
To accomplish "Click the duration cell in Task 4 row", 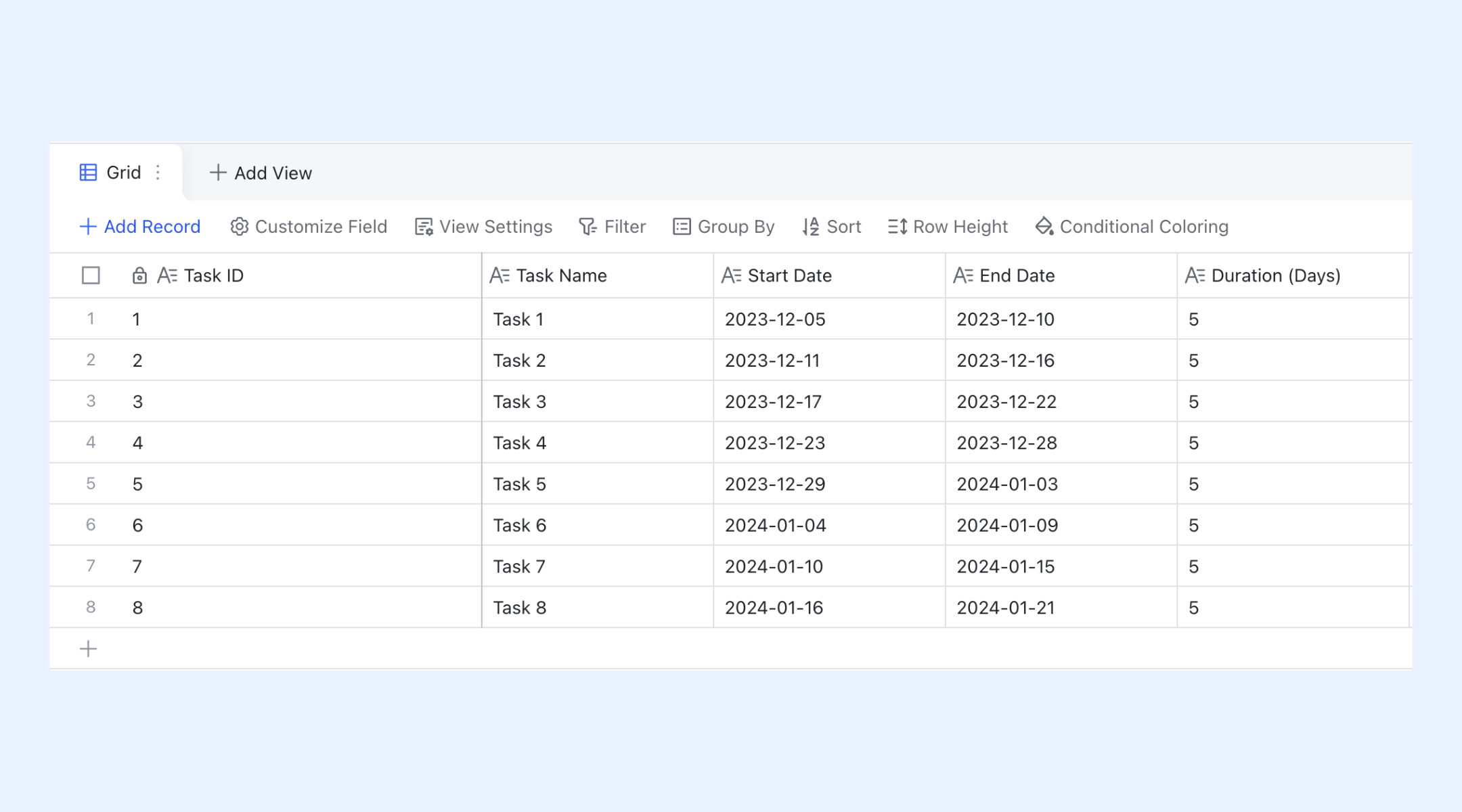I will [x=1293, y=443].
